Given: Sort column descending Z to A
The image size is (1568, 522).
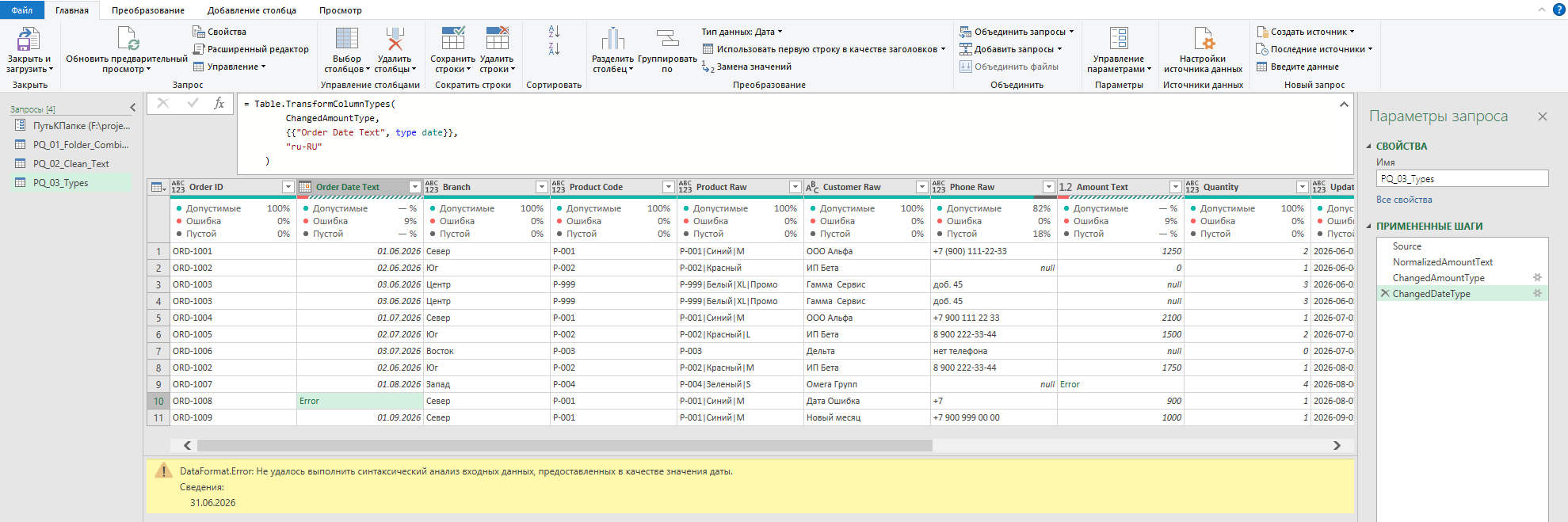Looking at the screenshot, I should tap(554, 49).
